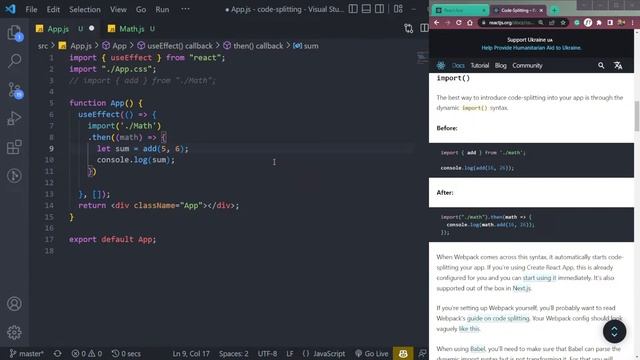Go to the browser home page
640x360 pixels.
click(470, 23)
